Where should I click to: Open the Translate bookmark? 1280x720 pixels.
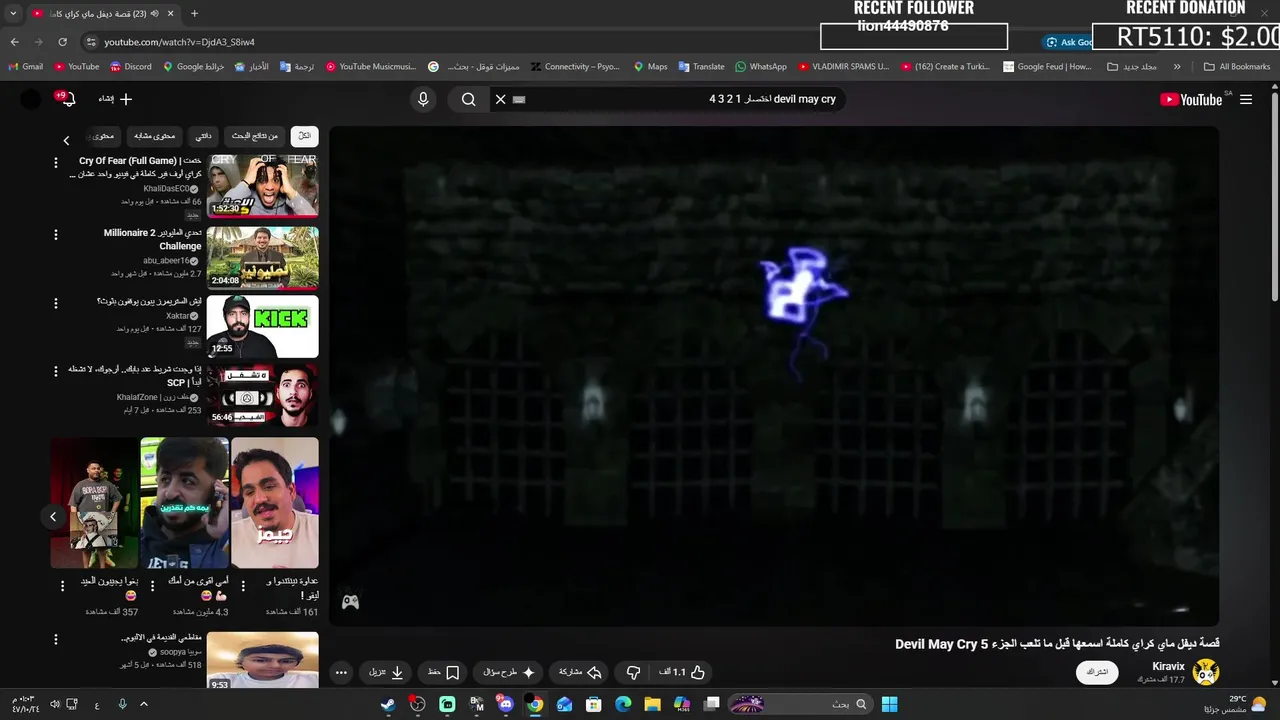coord(701,67)
